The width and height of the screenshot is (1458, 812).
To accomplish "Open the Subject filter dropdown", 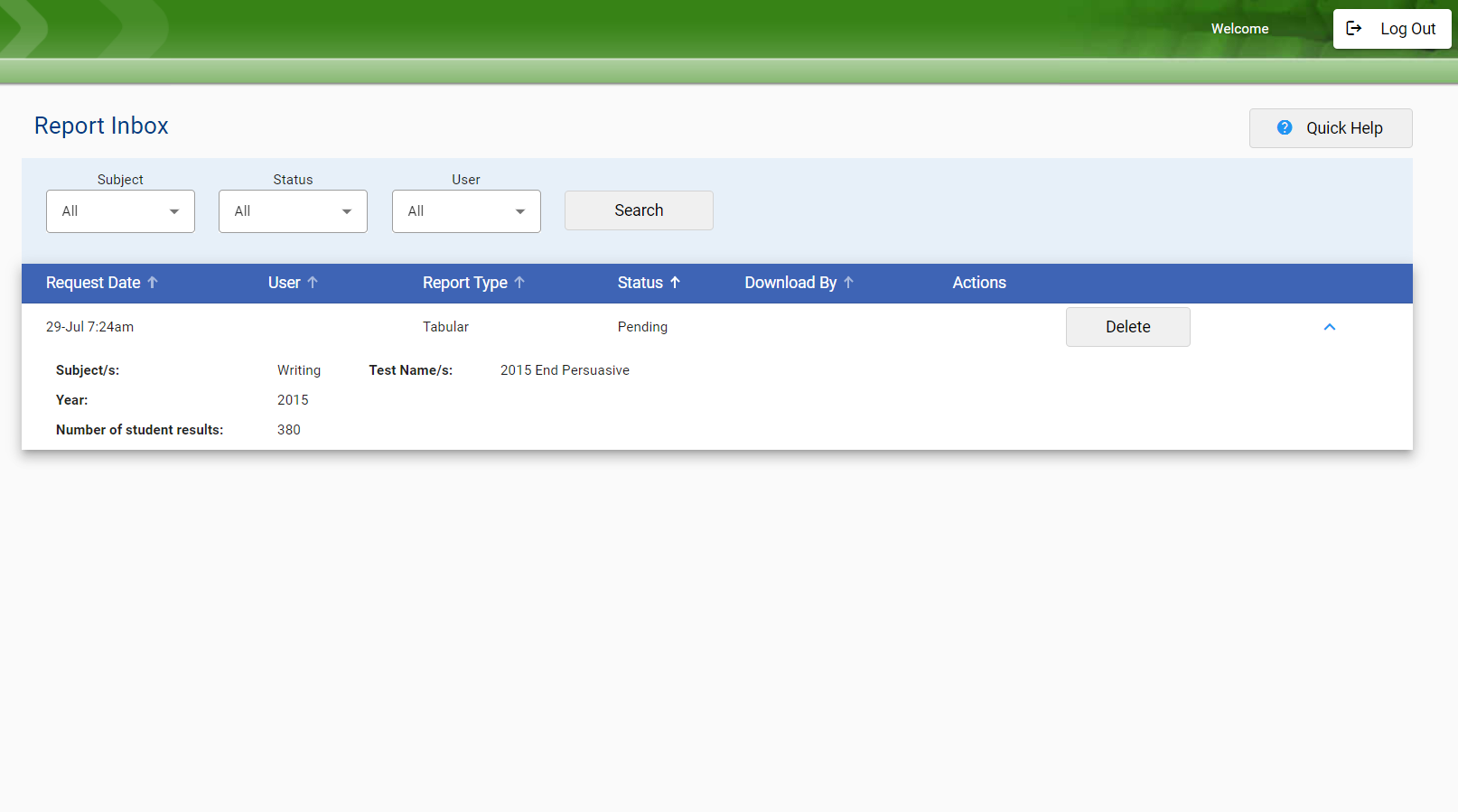I will click(120, 211).
